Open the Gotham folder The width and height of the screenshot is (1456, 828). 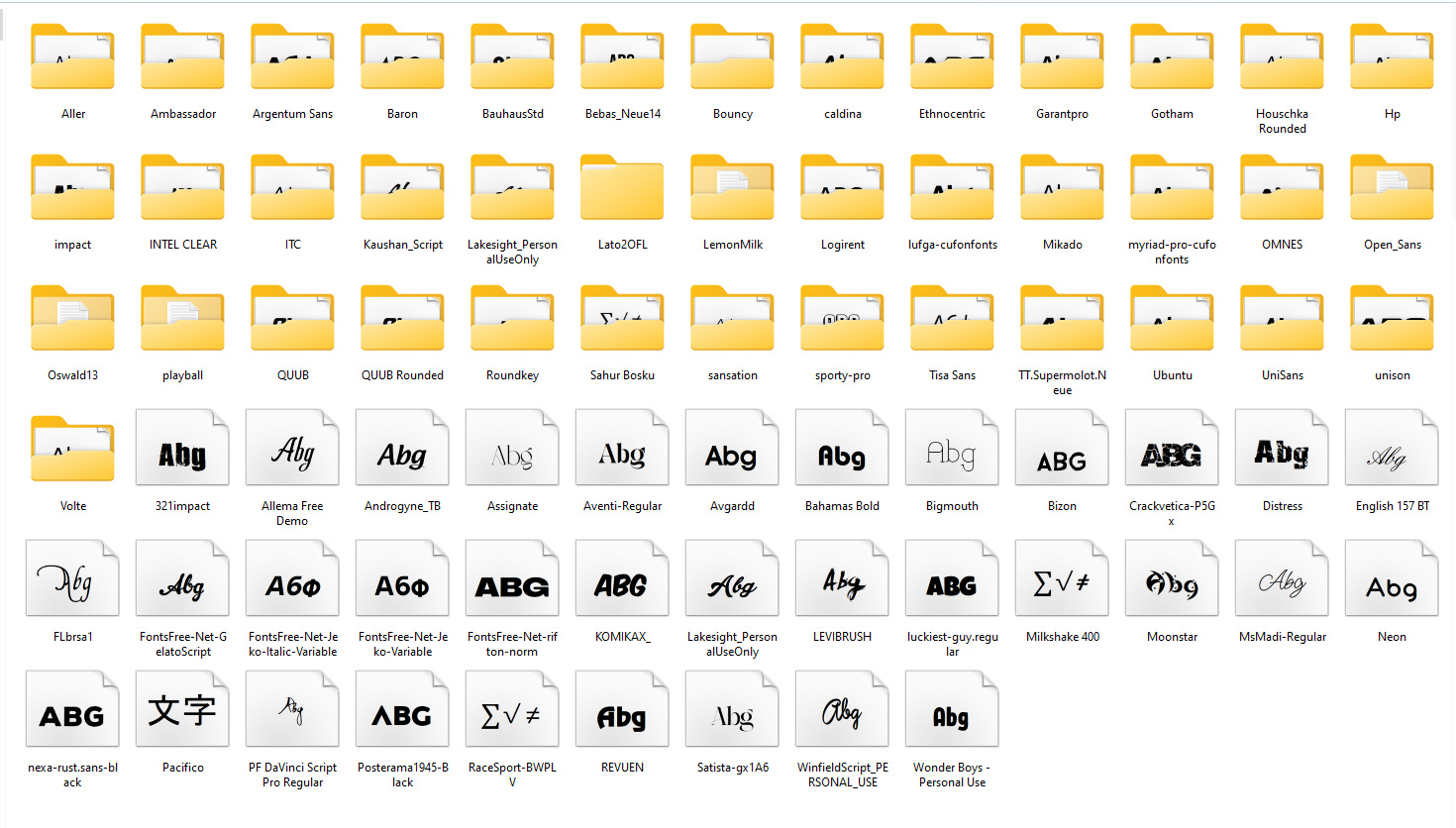coord(1172,57)
